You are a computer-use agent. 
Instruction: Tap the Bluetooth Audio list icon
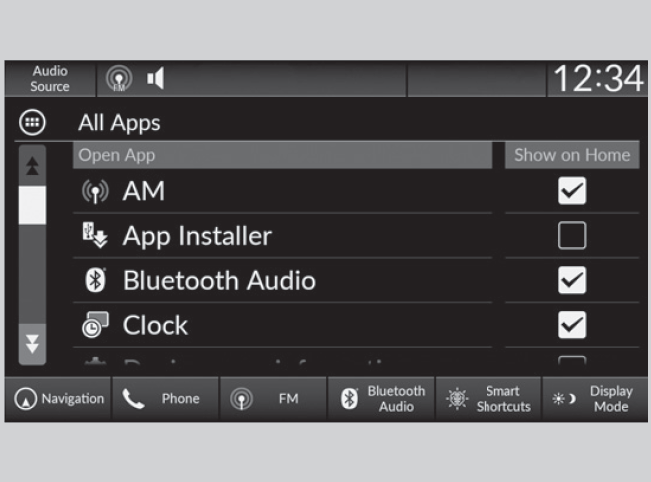94,281
